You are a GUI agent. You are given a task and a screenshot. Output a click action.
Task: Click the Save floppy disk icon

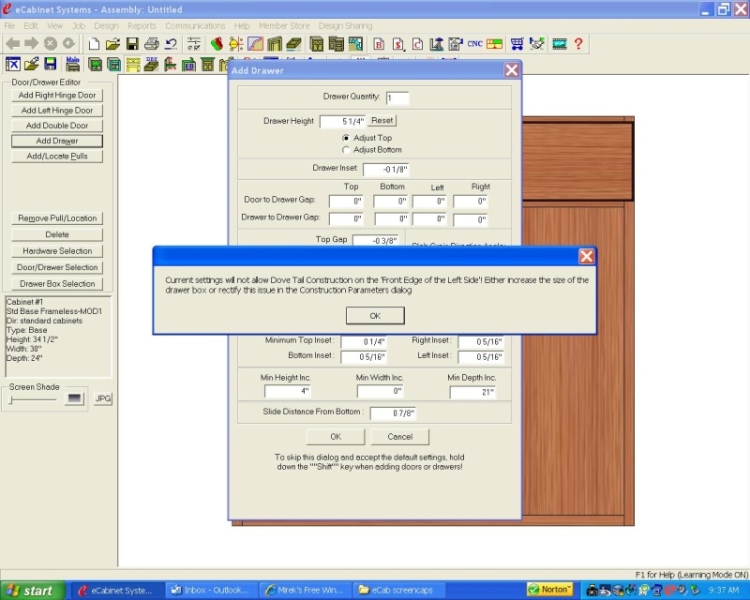131,44
